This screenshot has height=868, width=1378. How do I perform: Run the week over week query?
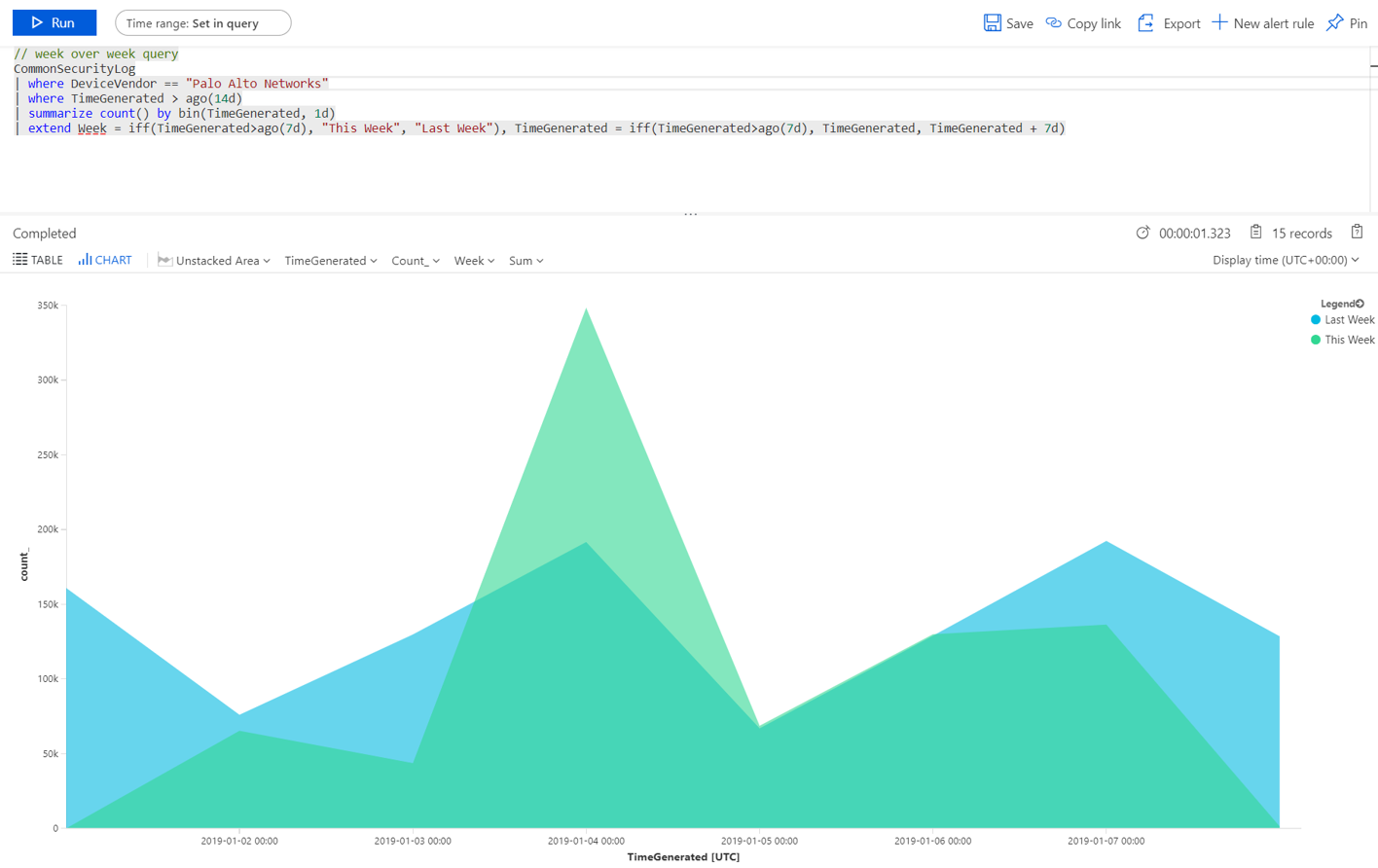pos(54,22)
